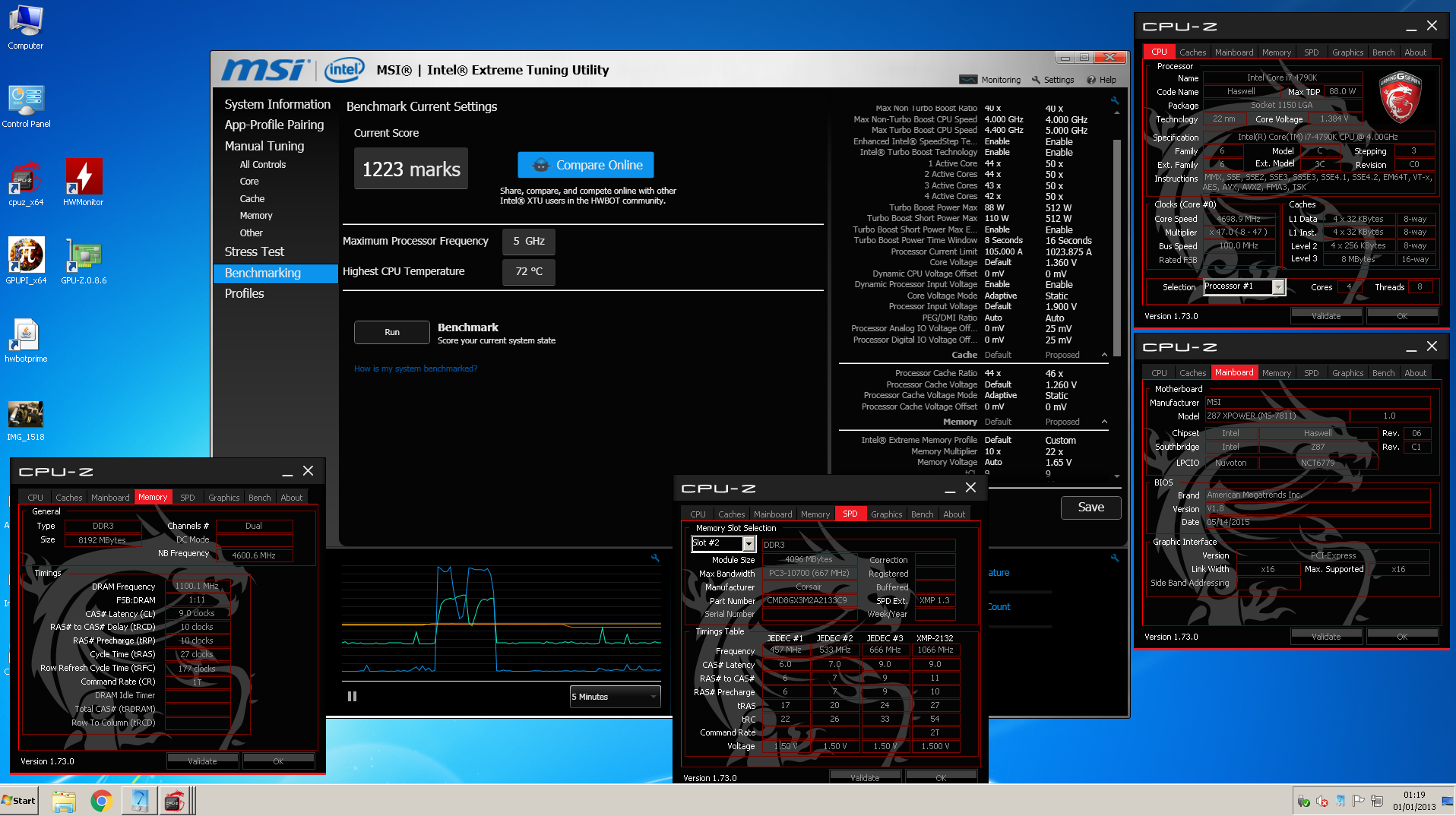
Task: Click the '1223 marks' current score
Action: click(411, 169)
